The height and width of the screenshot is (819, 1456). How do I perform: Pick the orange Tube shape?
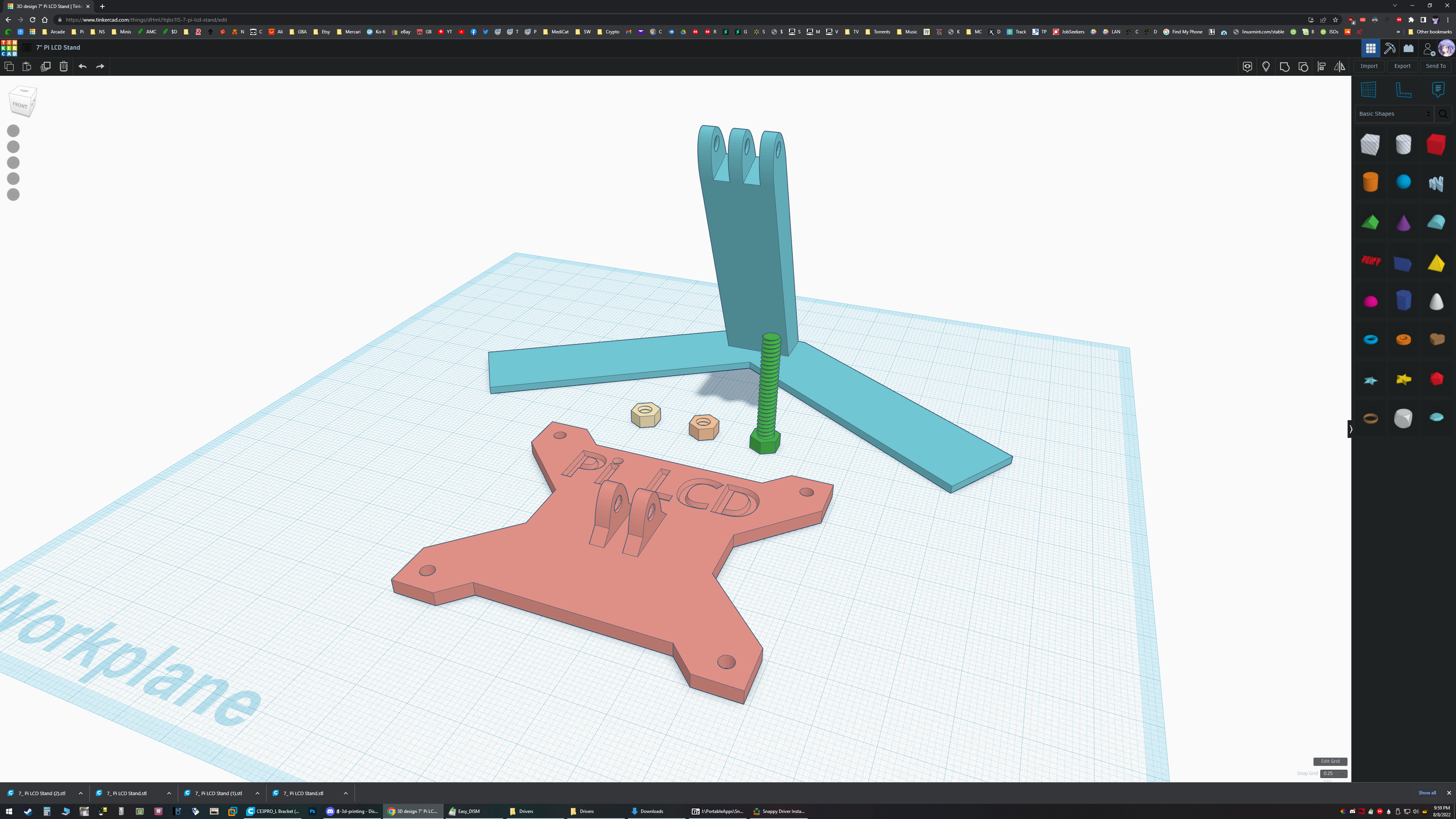[x=1403, y=340]
